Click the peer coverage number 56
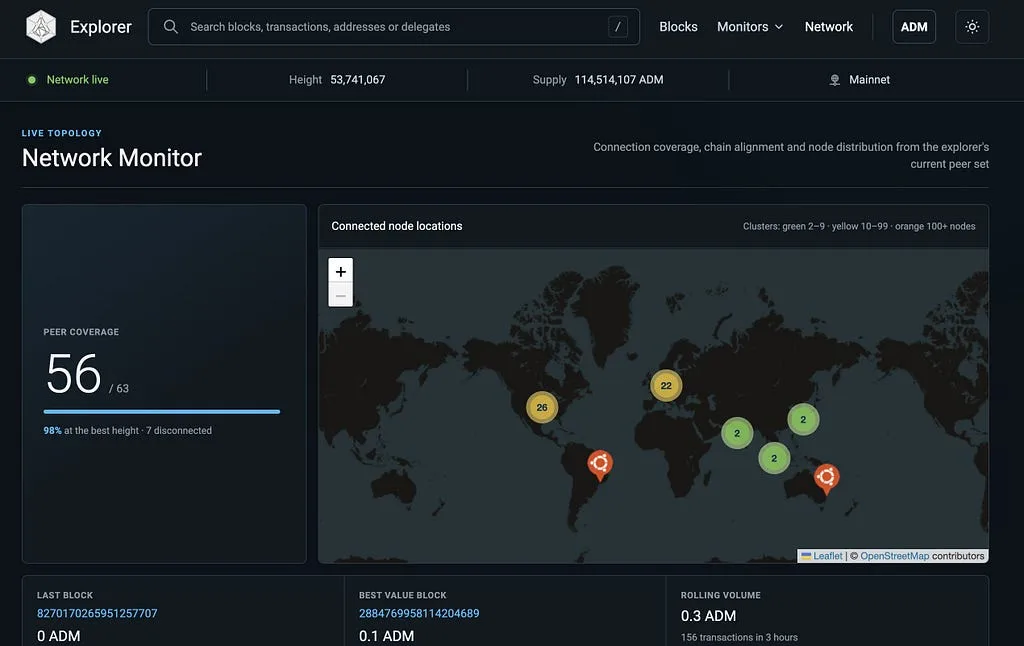 click(x=73, y=374)
